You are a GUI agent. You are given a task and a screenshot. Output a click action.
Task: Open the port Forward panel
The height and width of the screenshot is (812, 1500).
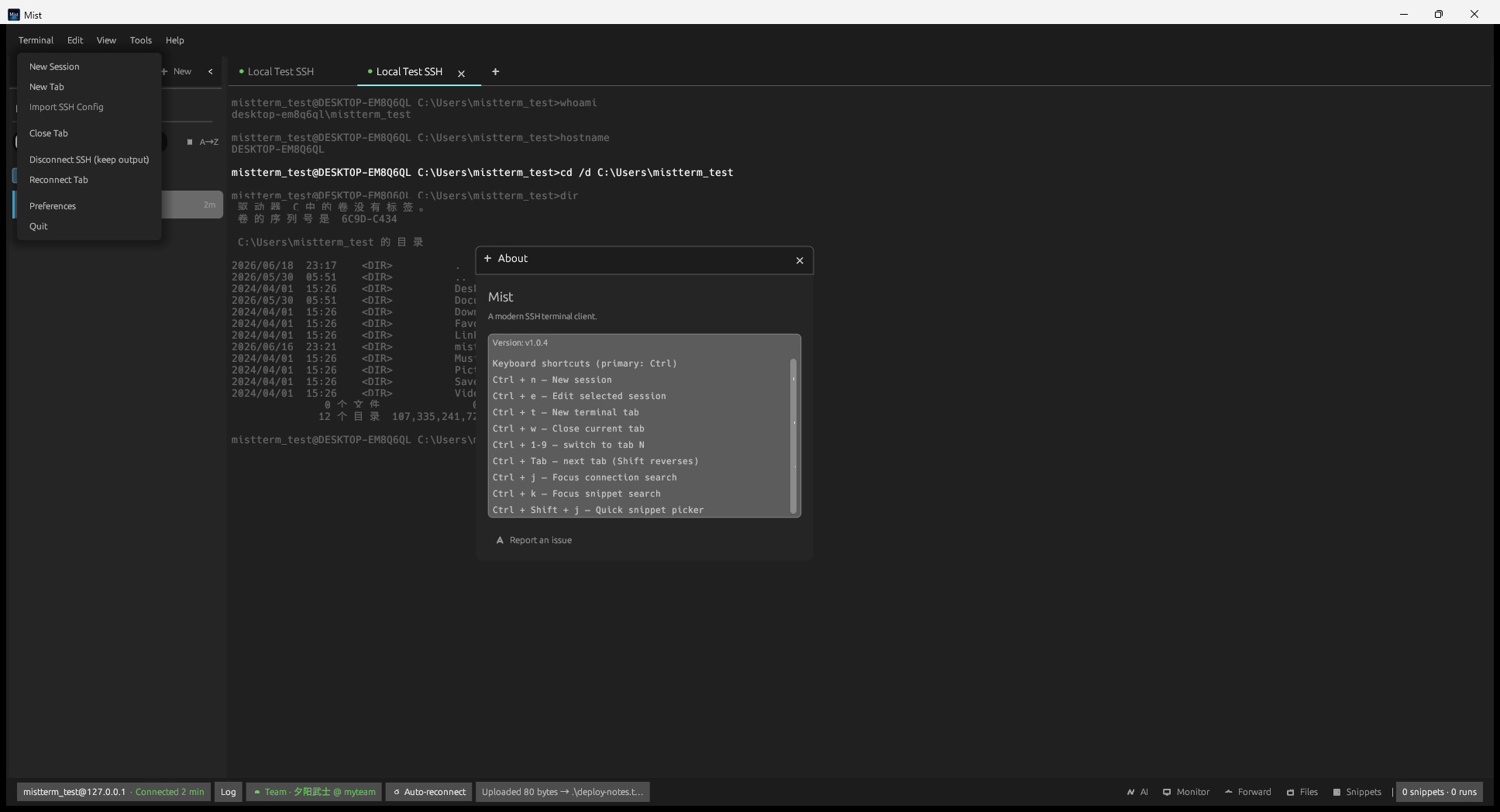click(1248, 792)
